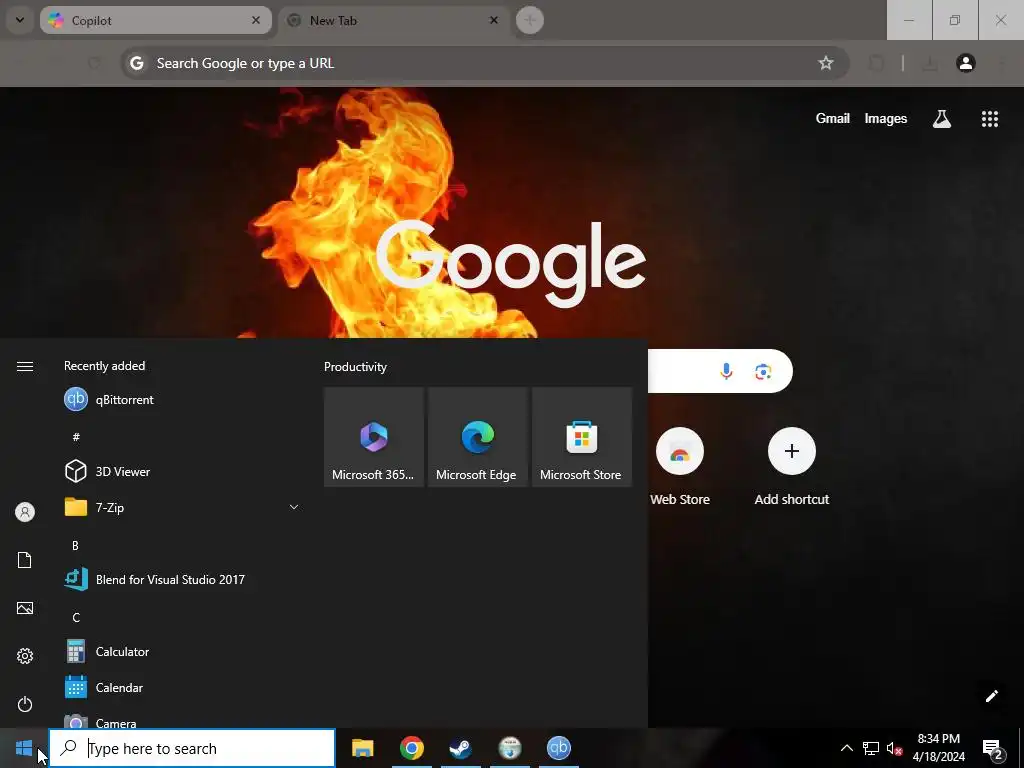
Task: Click the Power icon in Start
Action: 25,704
